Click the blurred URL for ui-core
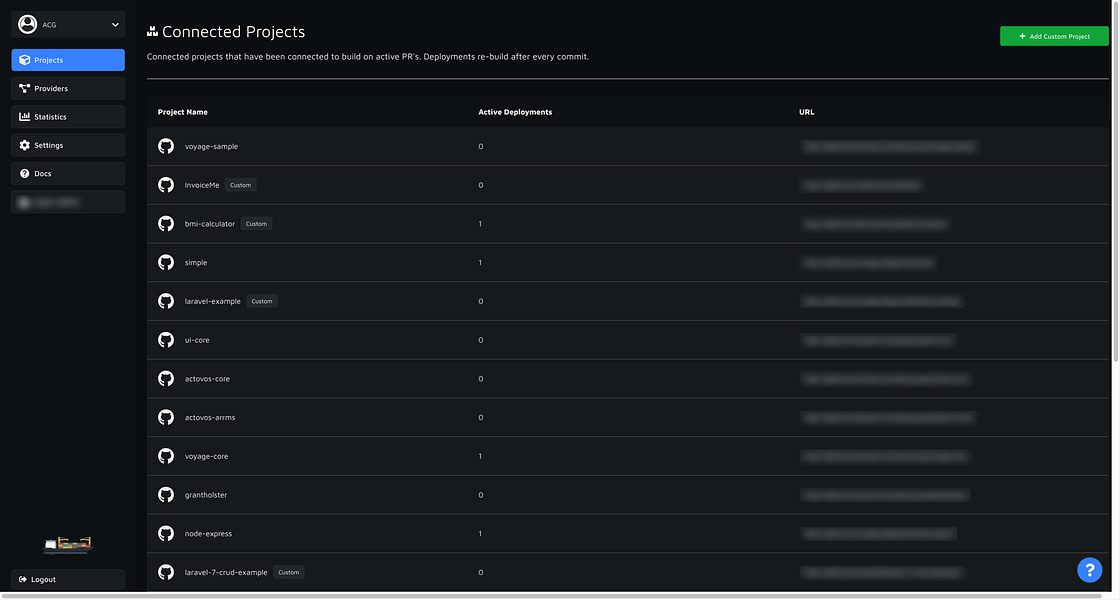This screenshot has height=600, width=1120. pos(878,340)
